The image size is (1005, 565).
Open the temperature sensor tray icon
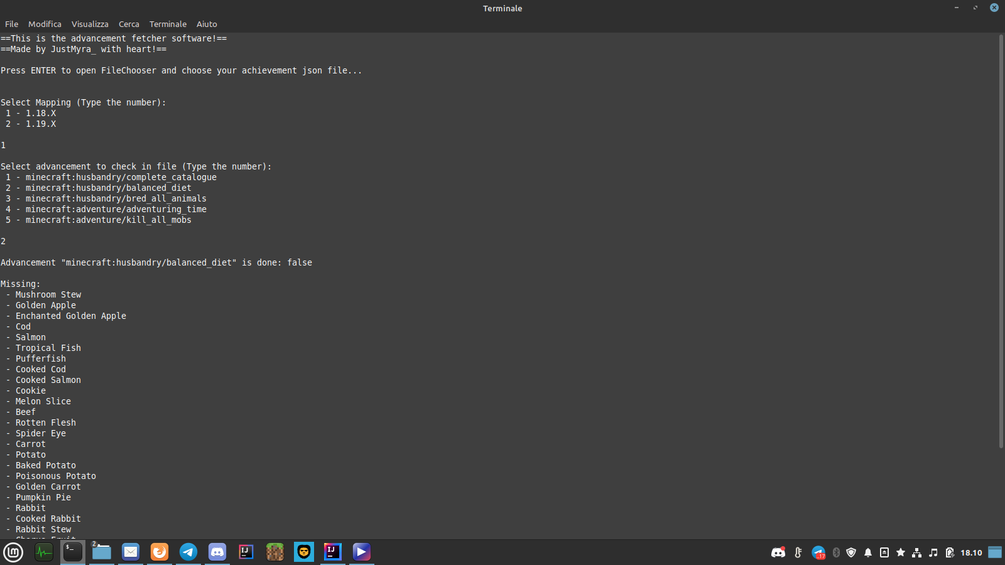click(798, 552)
